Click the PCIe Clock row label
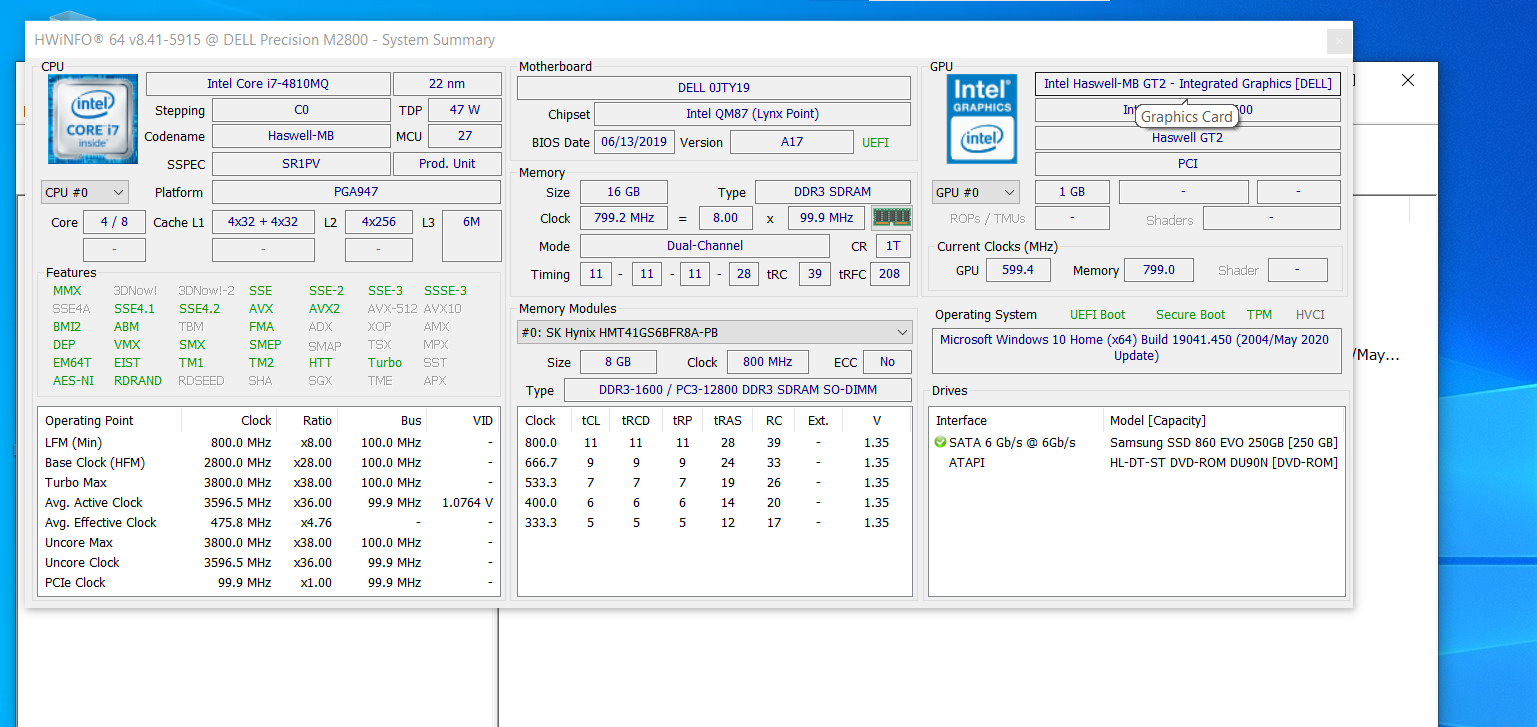The width and height of the screenshot is (1537, 727). pos(75,582)
